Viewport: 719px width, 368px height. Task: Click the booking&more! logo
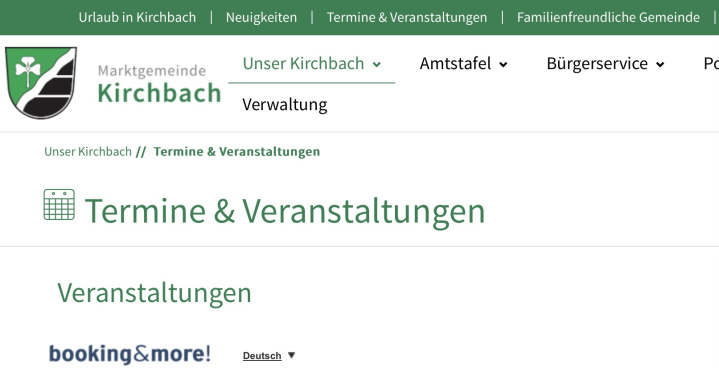pyautogui.click(x=130, y=354)
